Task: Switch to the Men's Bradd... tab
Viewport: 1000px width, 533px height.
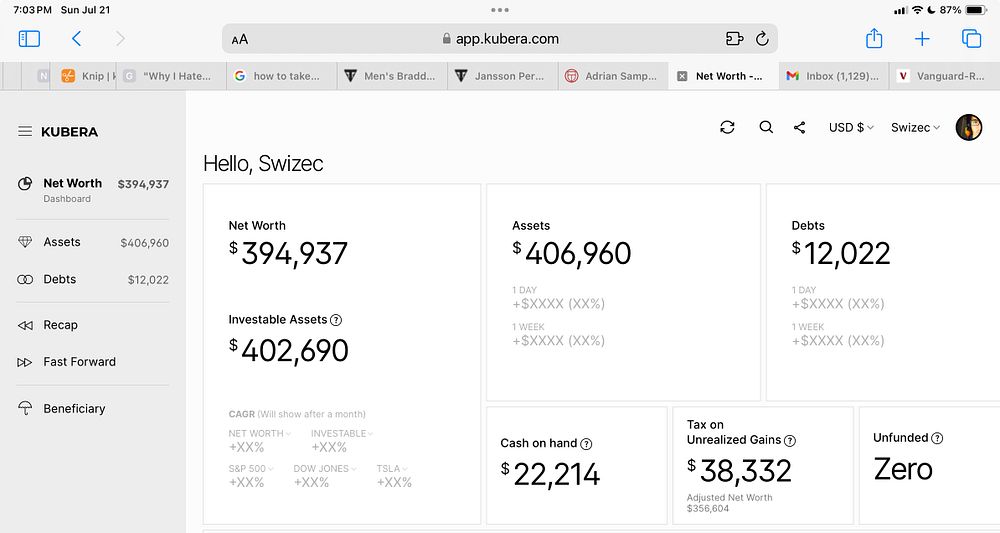Action: pos(392,76)
